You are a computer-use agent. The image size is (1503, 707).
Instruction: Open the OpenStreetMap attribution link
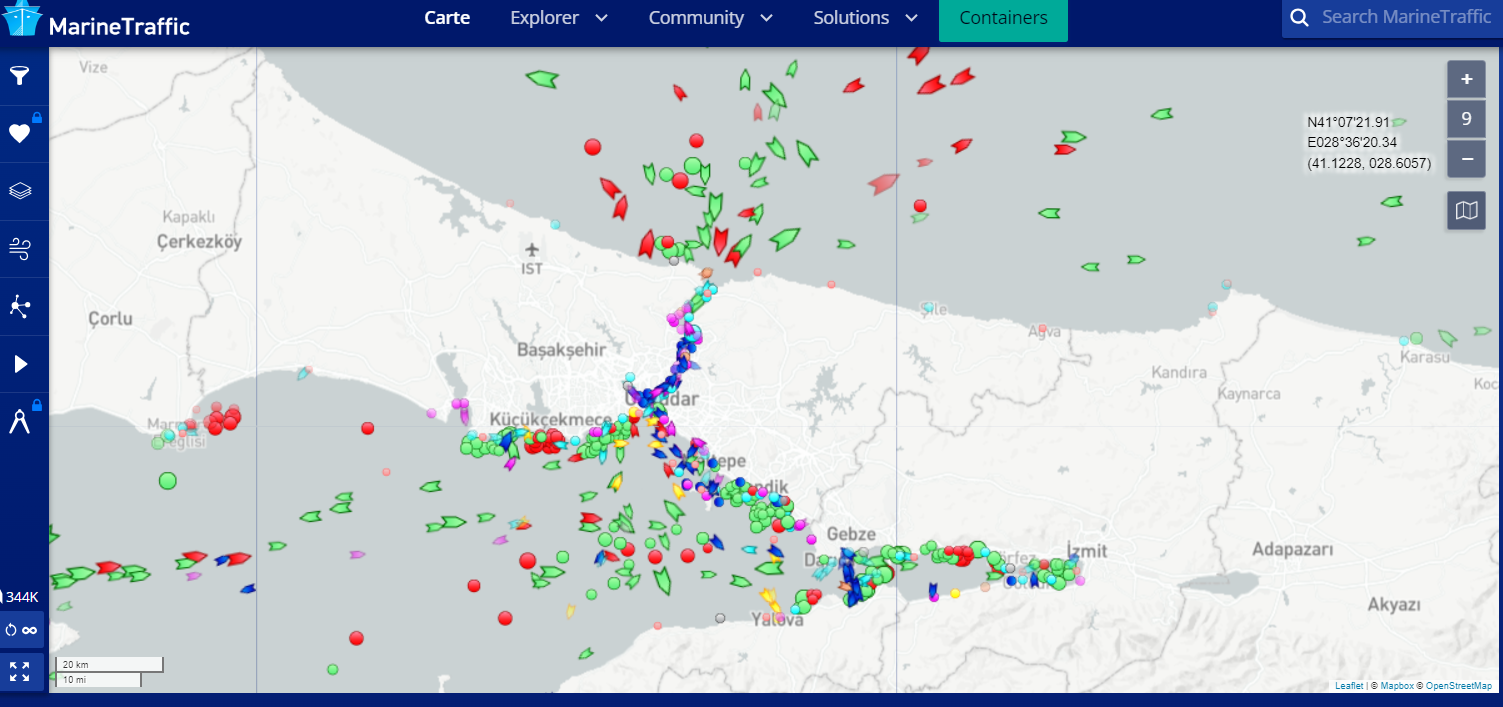[x=1458, y=686]
